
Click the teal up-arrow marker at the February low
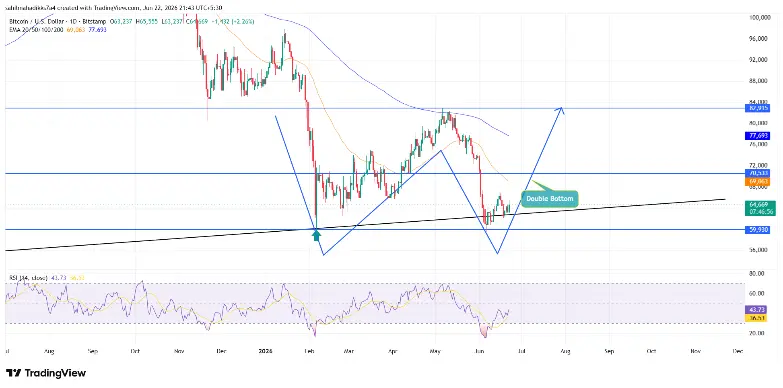(316, 235)
